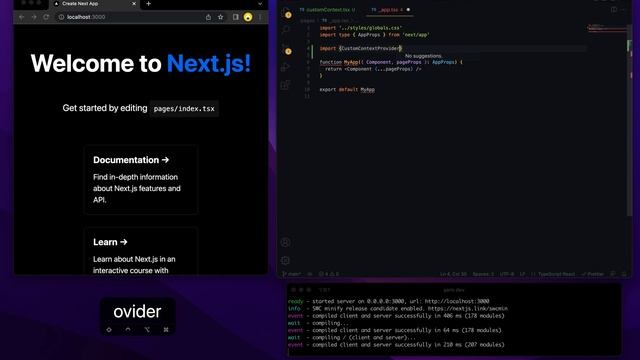
Task: Bookmark the page with the star icon
Action: [220, 17]
